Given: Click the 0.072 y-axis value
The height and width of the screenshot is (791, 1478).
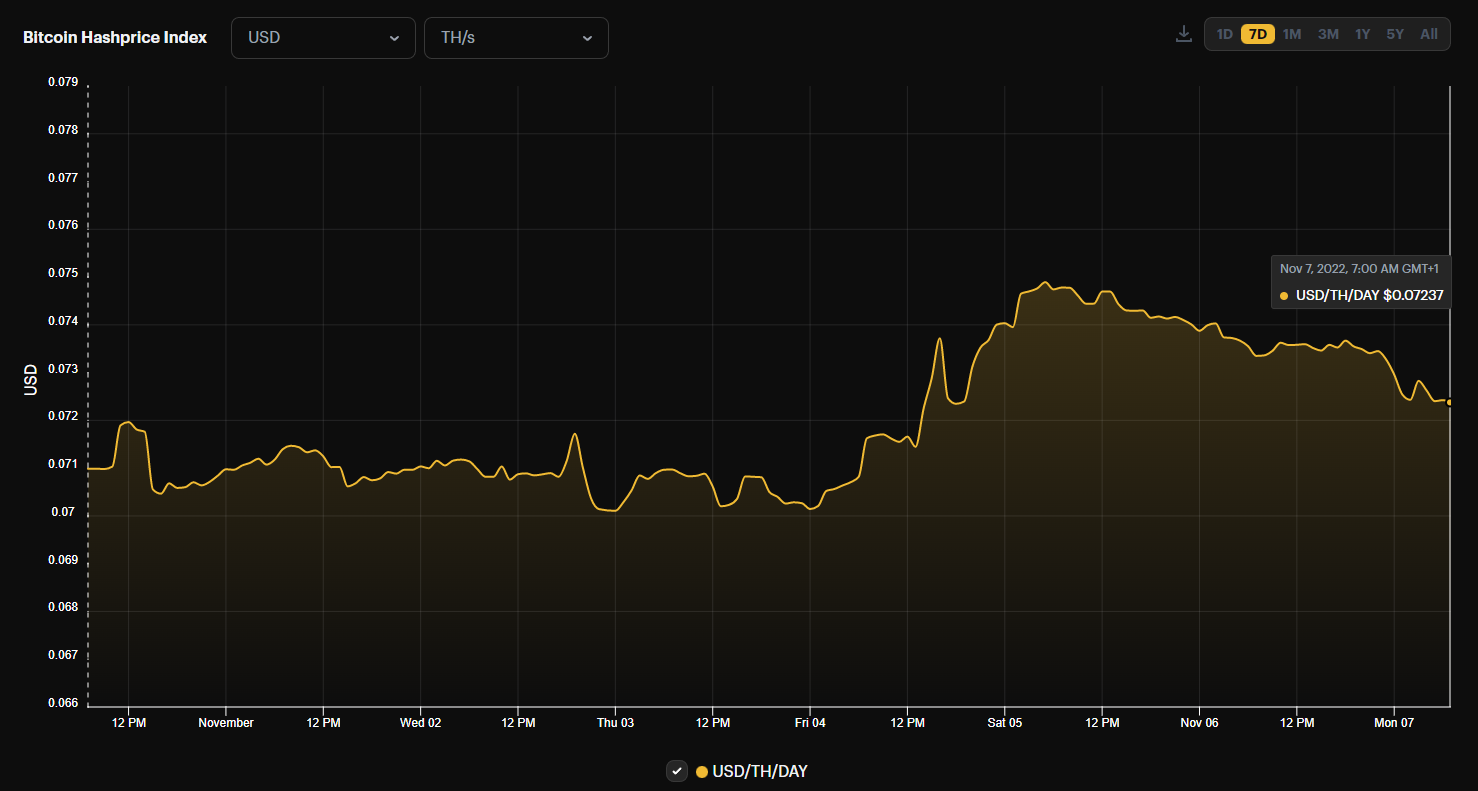Looking at the screenshot, I should 63,417.
